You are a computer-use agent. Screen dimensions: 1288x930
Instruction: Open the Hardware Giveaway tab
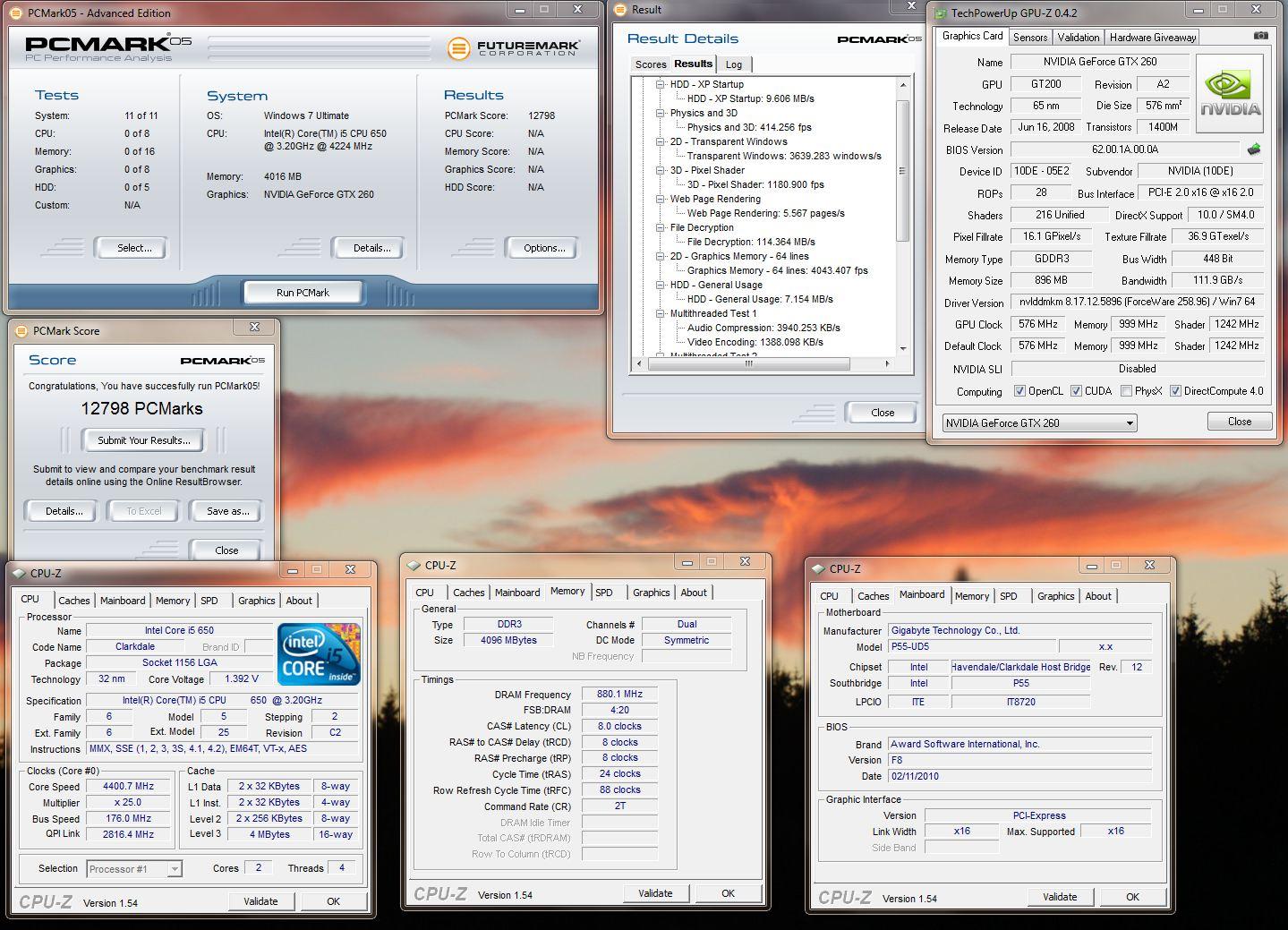click(x=1152, y=38)
